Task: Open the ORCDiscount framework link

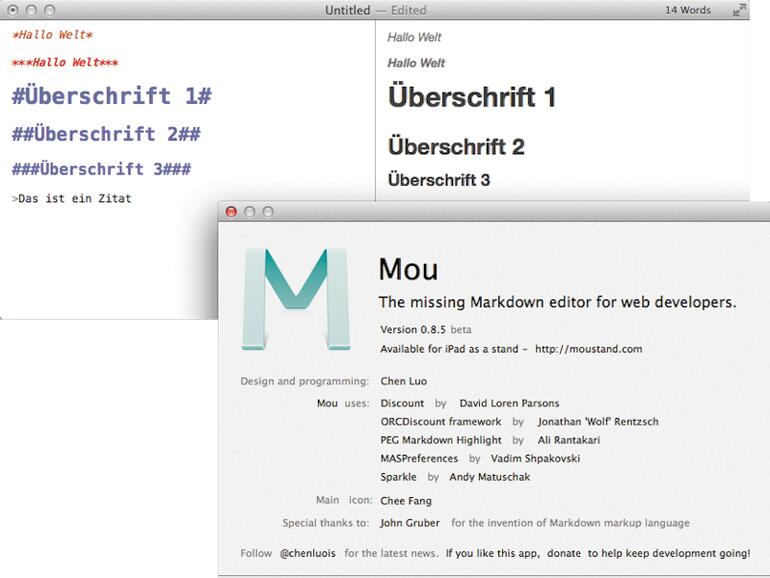Action: pos(440,421)
